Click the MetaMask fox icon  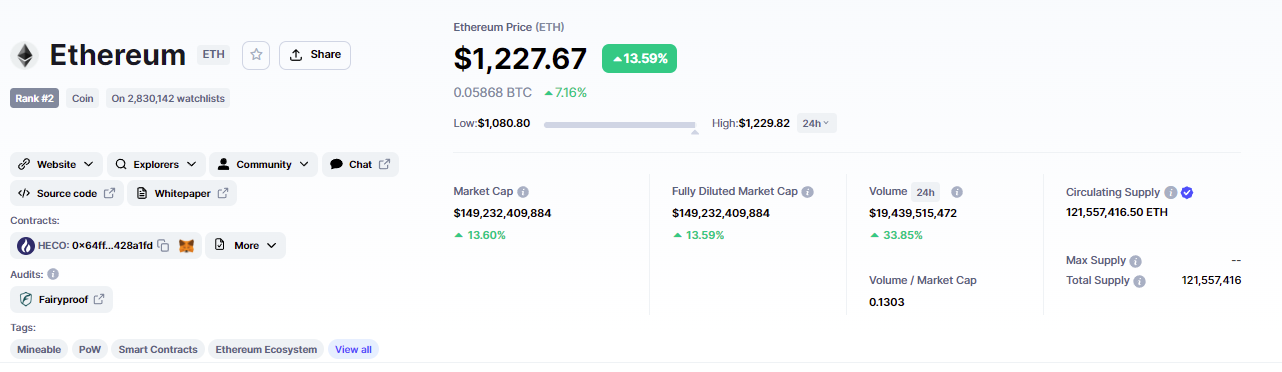coord(186,245)
